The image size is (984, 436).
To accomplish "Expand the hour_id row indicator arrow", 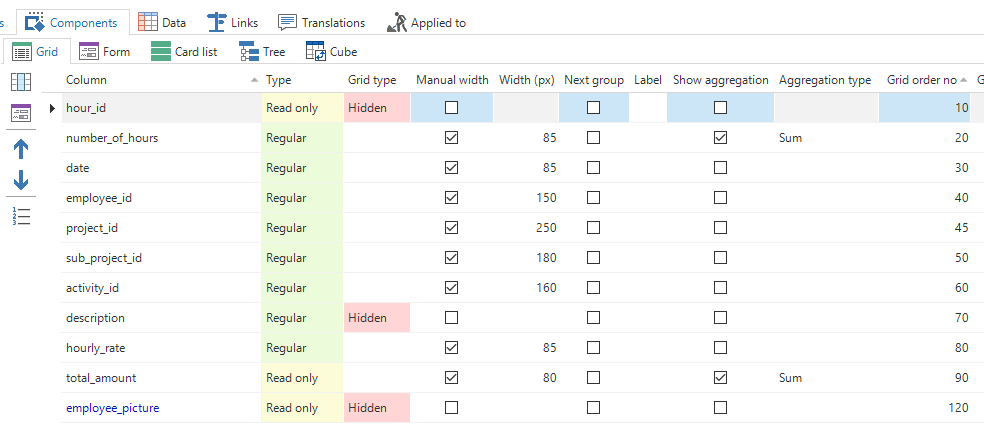I will (52, 108).
